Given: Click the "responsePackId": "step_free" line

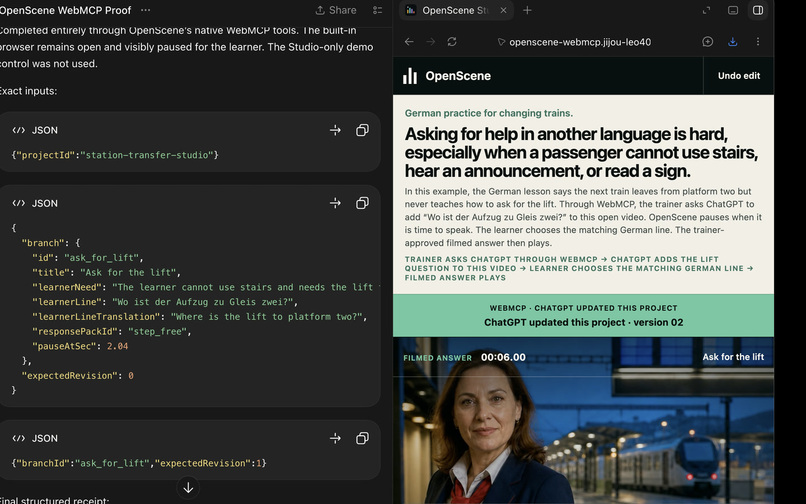Looking at the screenshot, I should [x=112, y=332].
